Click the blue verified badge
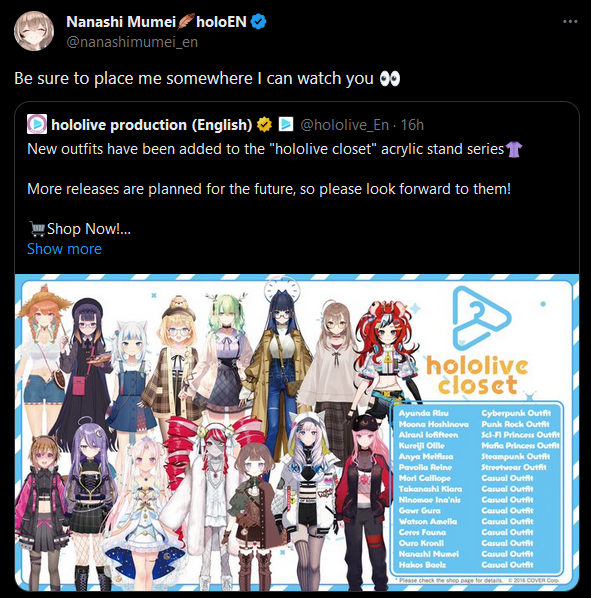Image resolution: width=591 pixels, height=598 pixels. (x=259, y=22)
